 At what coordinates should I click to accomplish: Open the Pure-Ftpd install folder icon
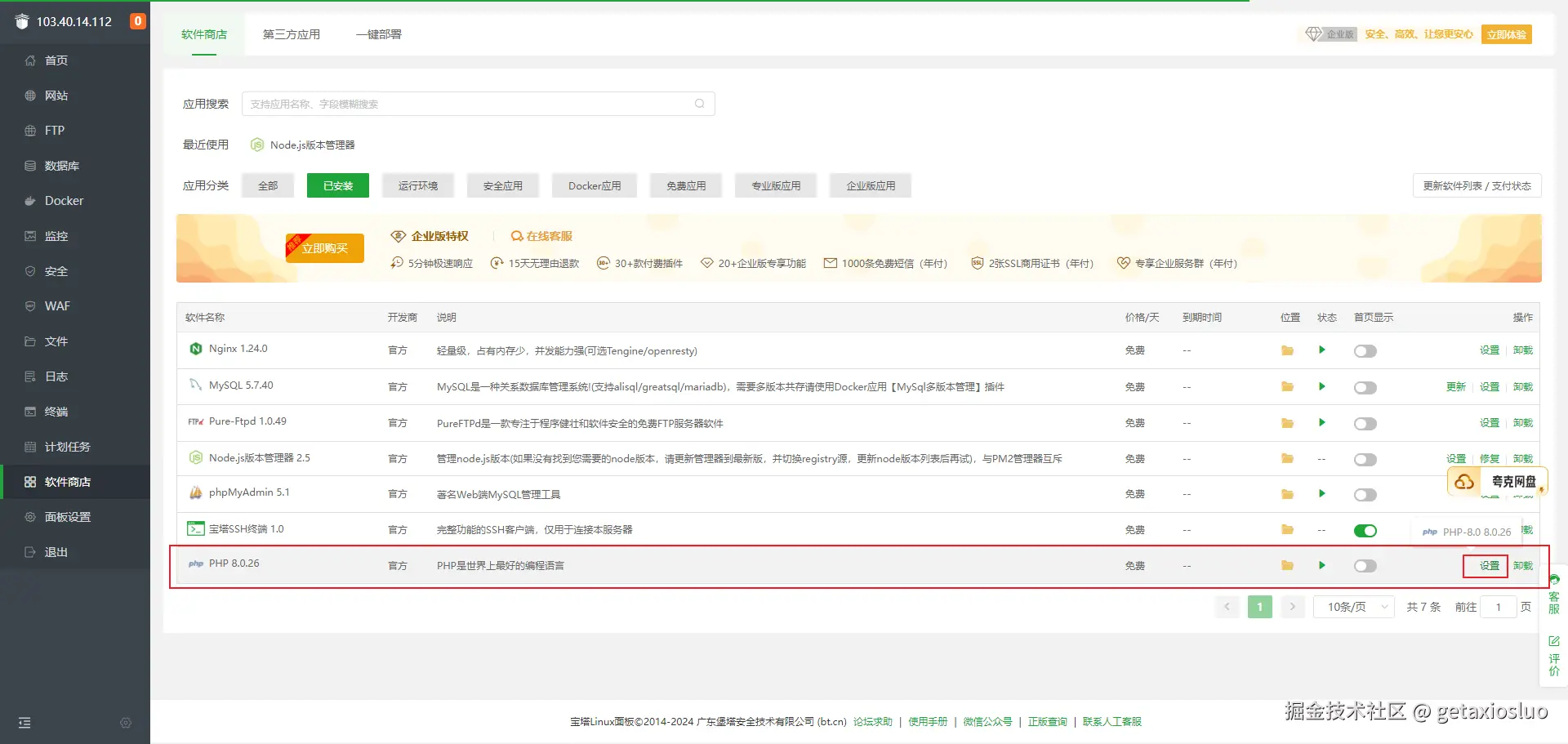tap(1287, 423)
